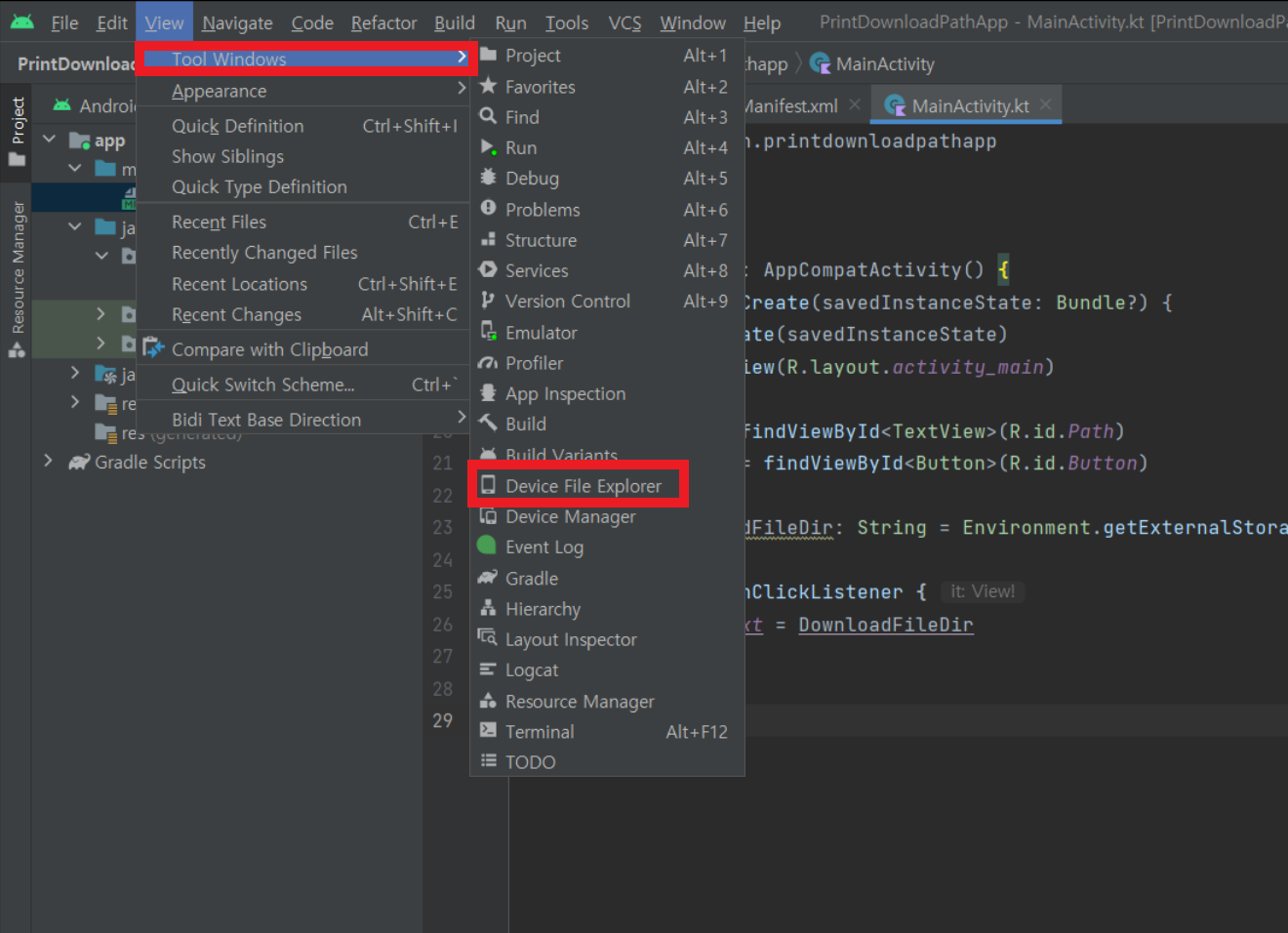Choose Quick Switch Scheme entry
This screenshot has height=933, width=1288.
(304, 385)
